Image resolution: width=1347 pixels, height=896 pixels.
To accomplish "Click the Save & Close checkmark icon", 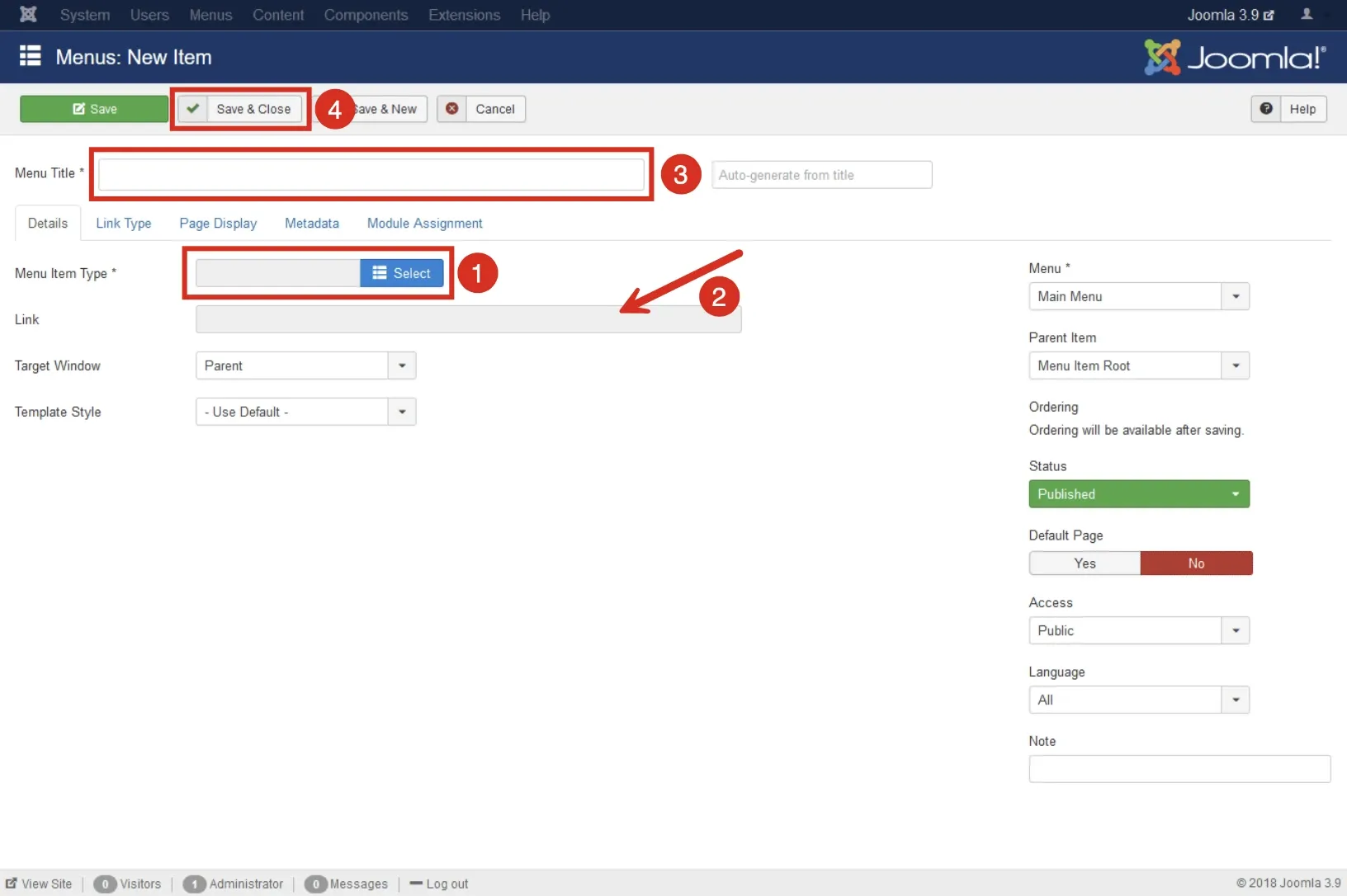I will (192, 109).
